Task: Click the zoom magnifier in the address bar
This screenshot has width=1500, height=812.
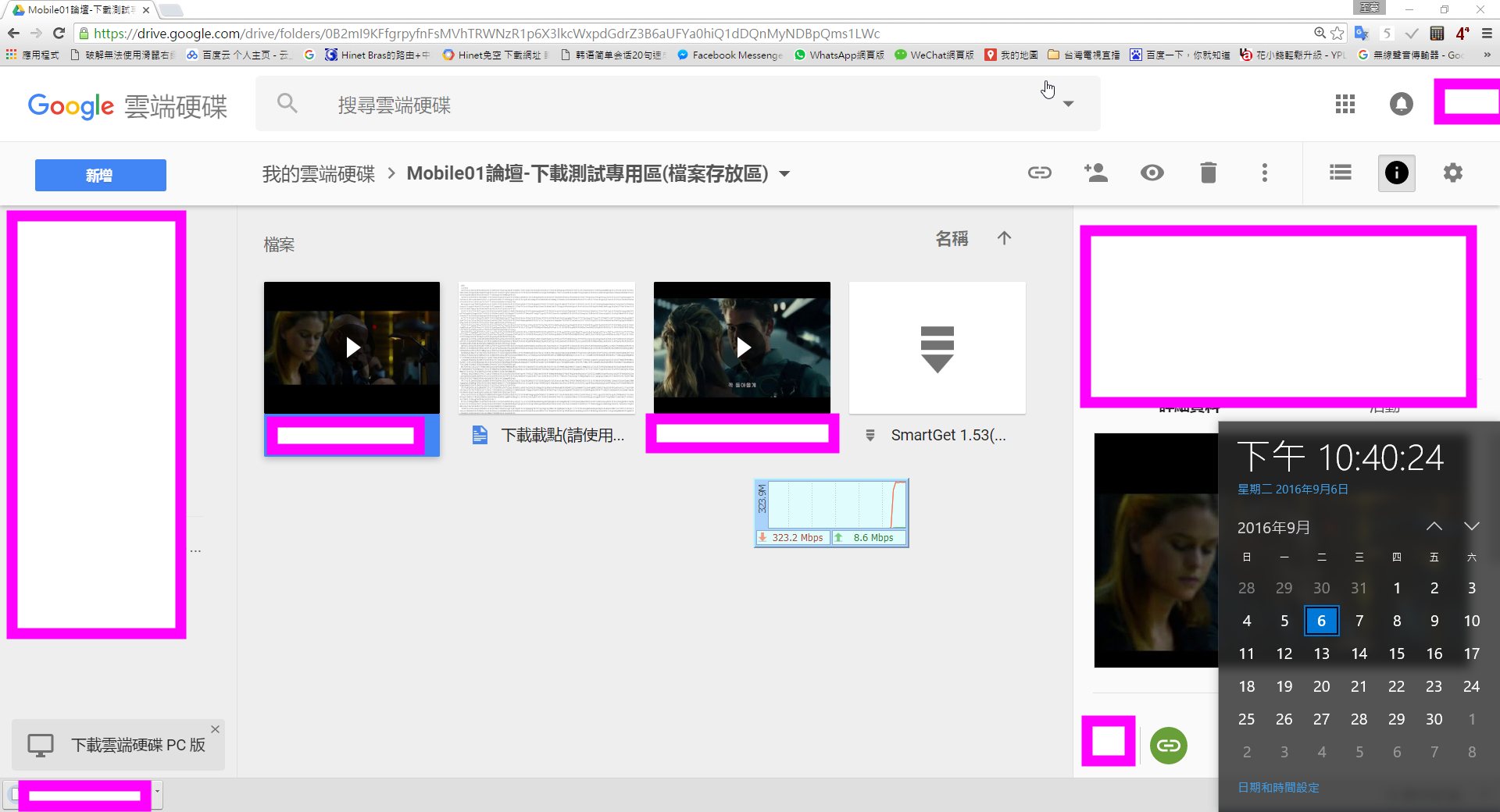Action: coord(1320,33)
